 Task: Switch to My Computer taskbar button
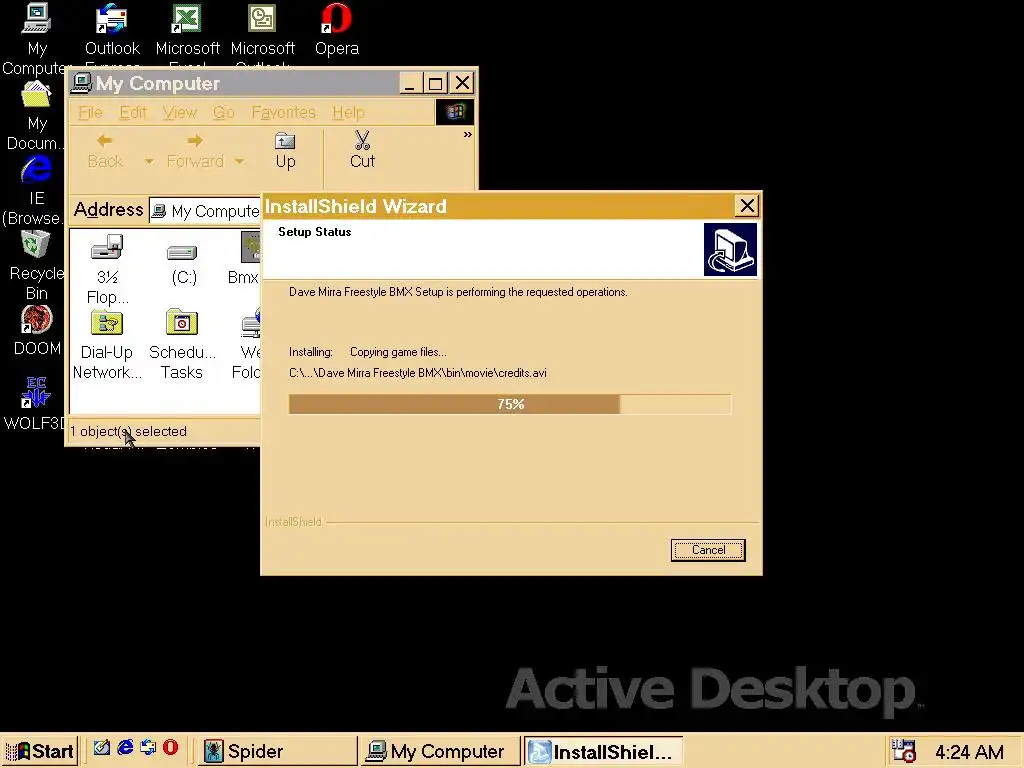(440, 751)
